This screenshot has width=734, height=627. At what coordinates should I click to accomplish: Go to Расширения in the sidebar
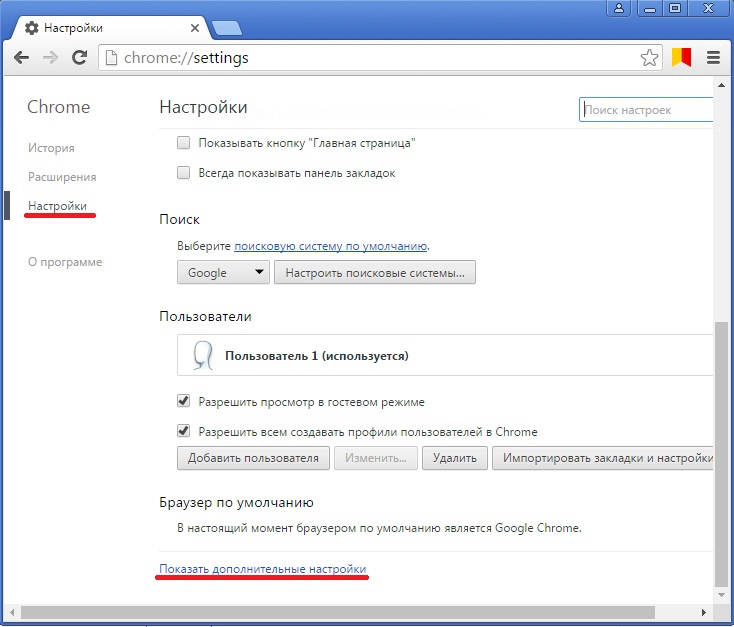click(x=62, y=177)
